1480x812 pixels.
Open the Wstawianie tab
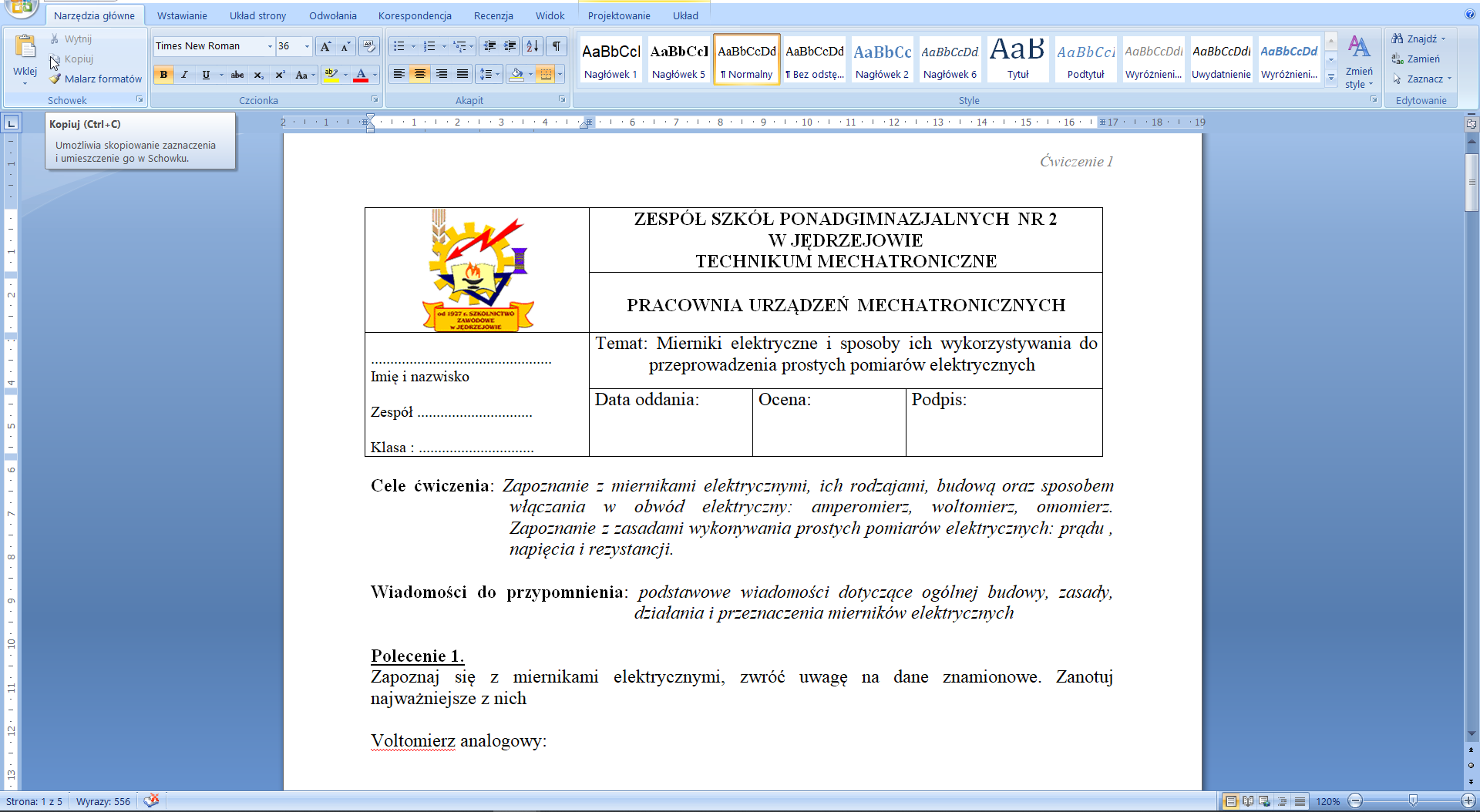tap(182, 15)
